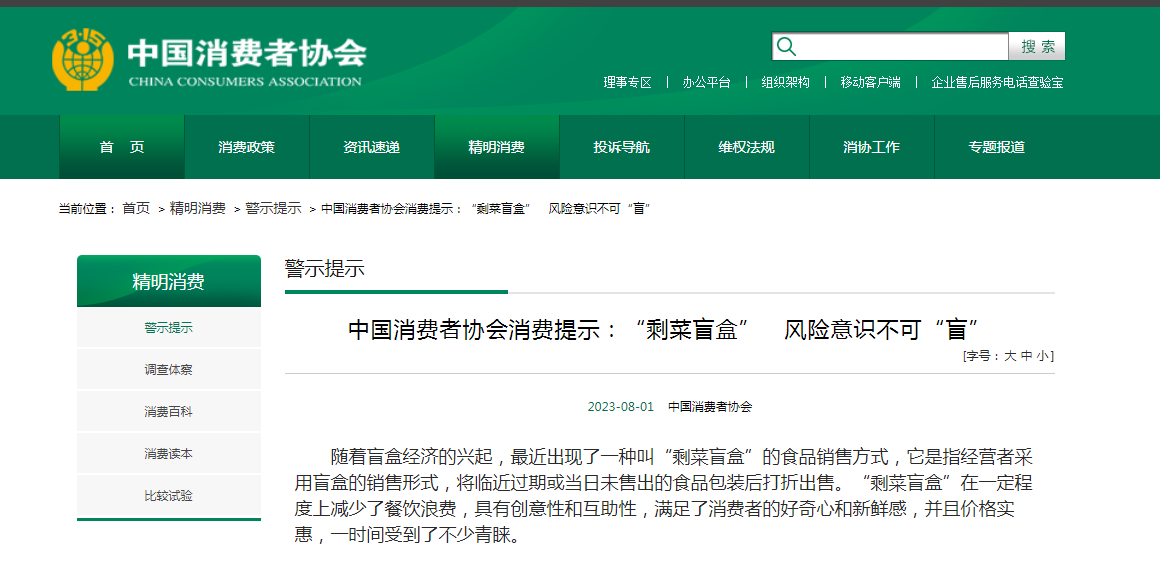1160x573 pixels.
Task: Open the 理事专区 link
Action: (627, 82)
